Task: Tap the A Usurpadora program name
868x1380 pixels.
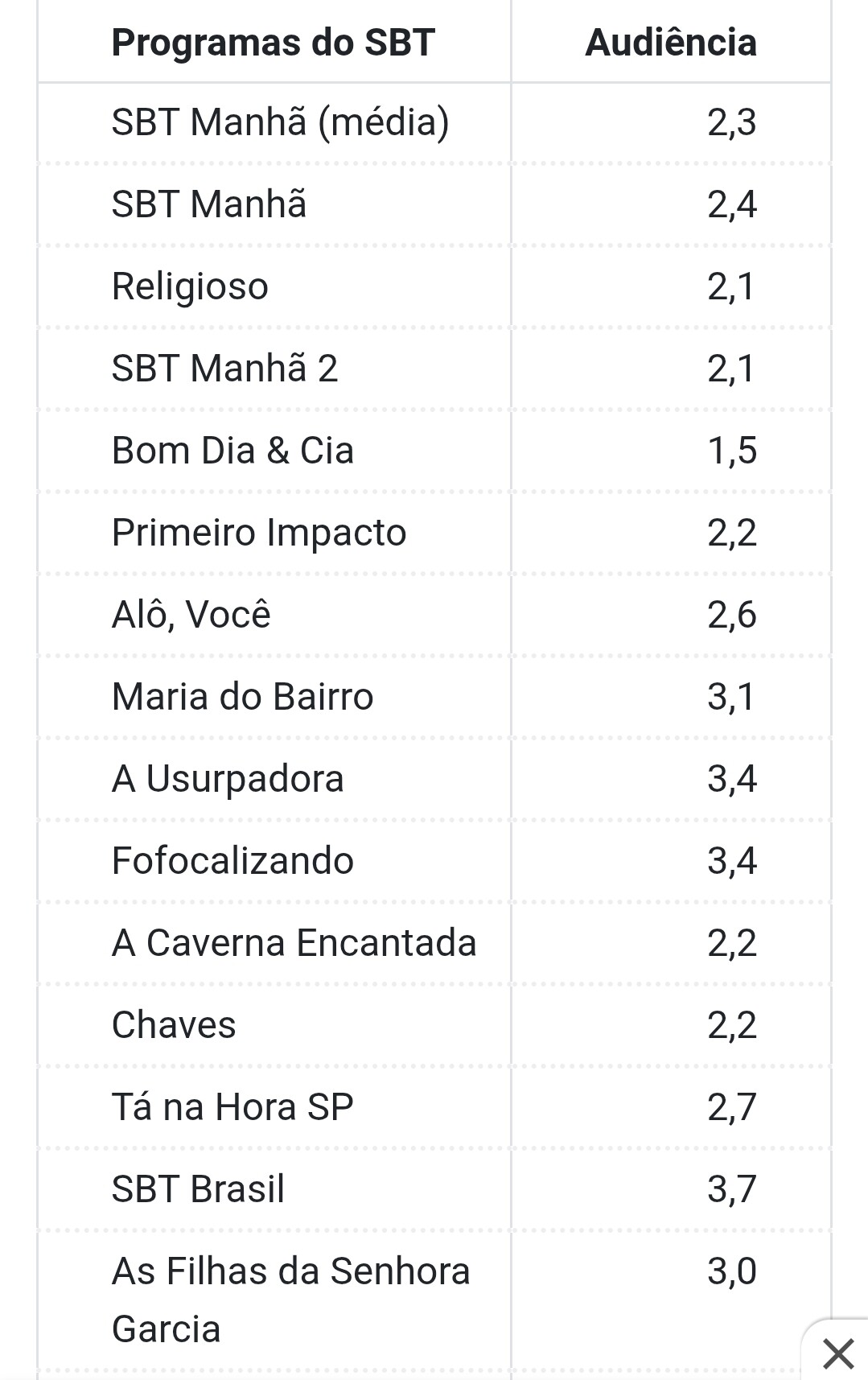Action: point(228,780)
